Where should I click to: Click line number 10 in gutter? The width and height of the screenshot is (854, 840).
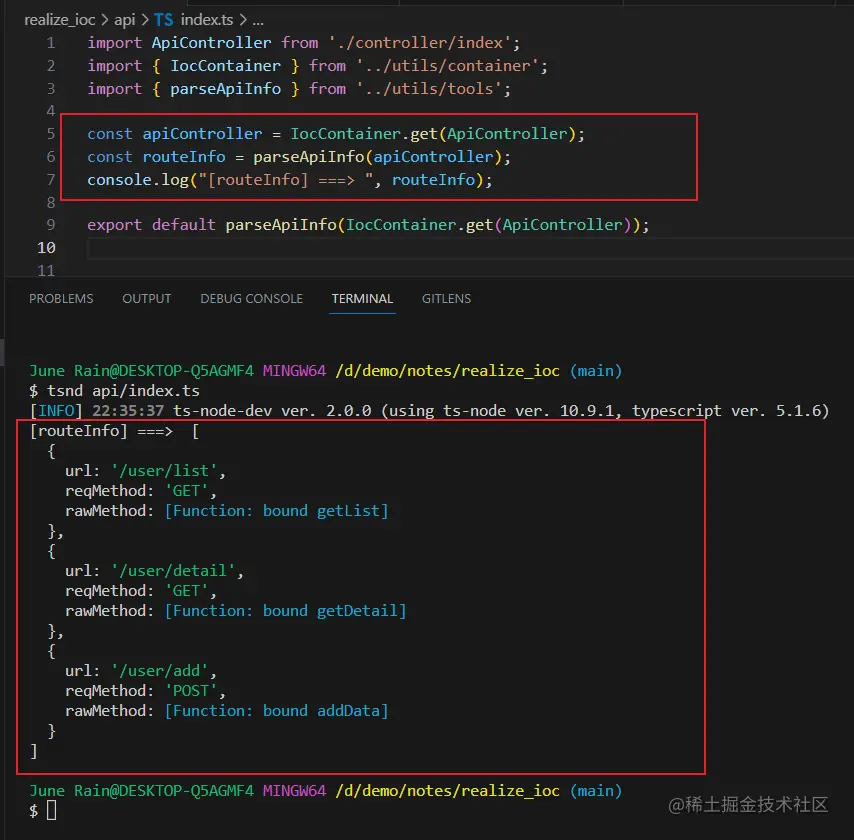pyautogui.click(x=46, y=247)
